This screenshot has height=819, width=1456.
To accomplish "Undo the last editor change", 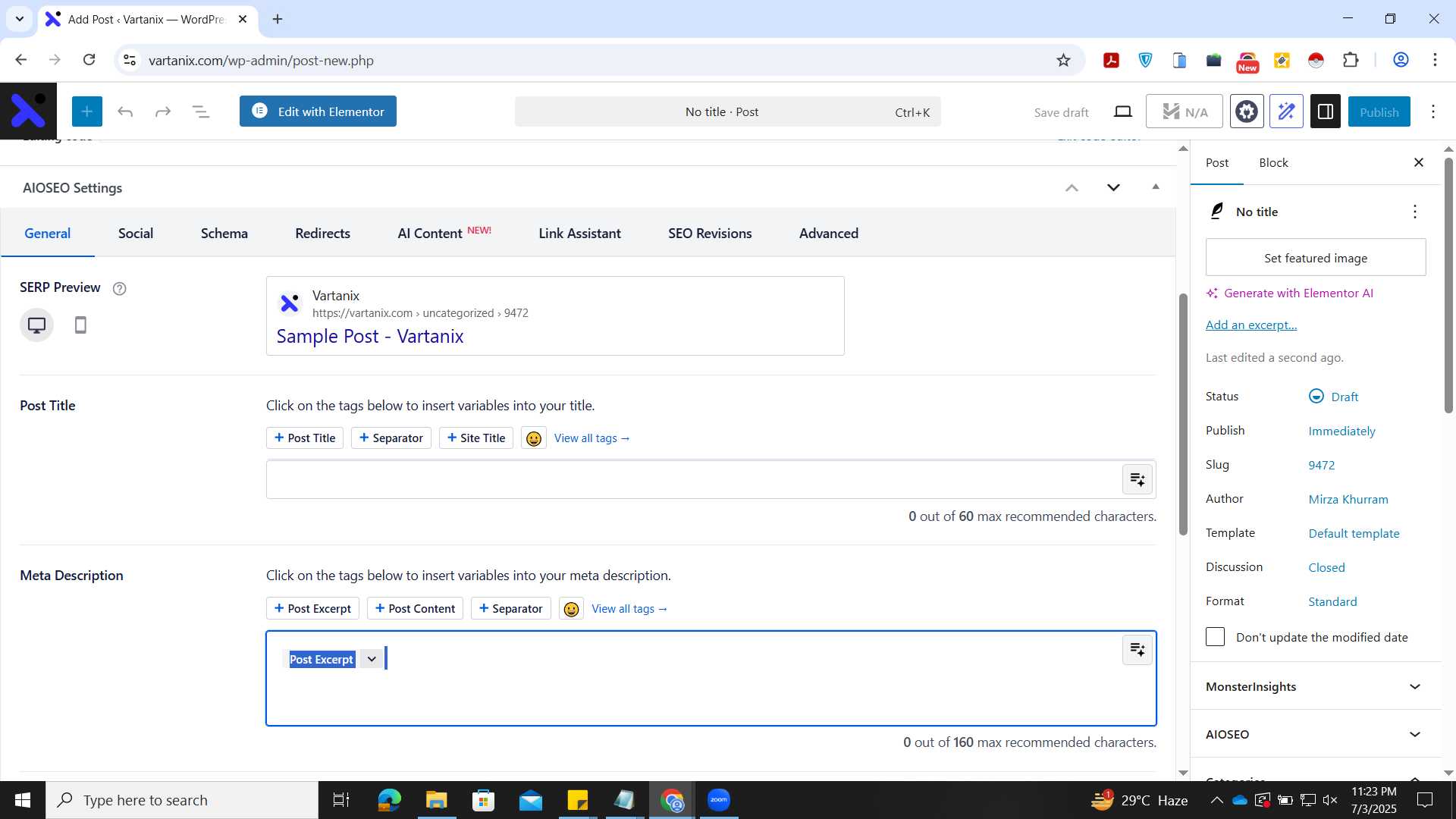I will tap(125, 111).
